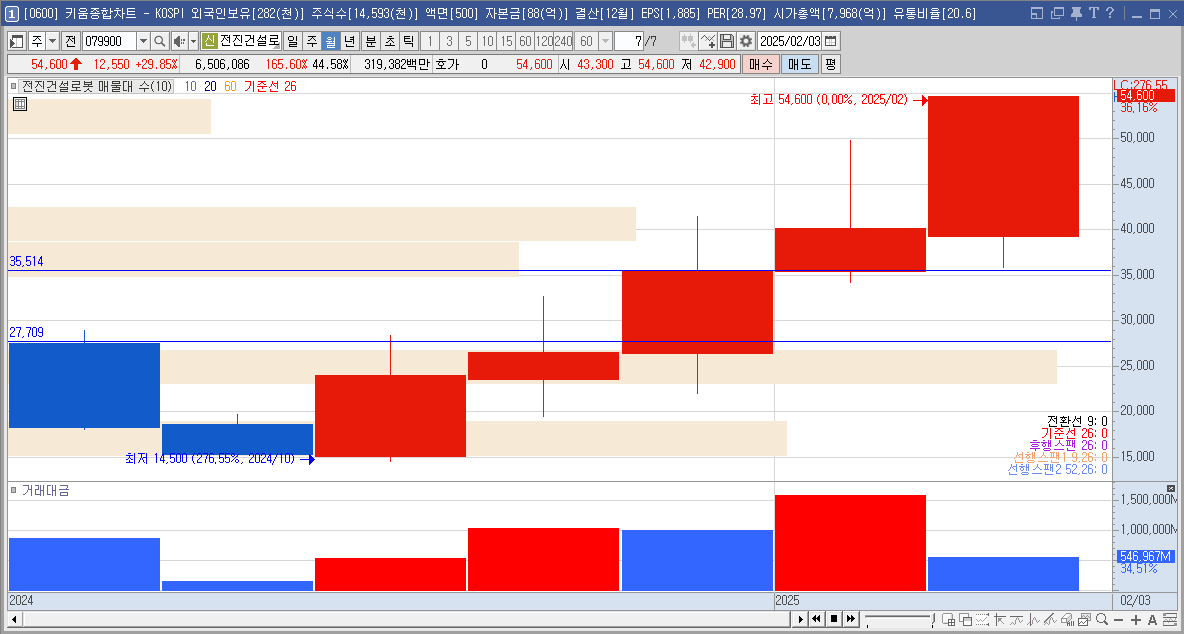Click the multi-chart windows icon at bottom
Viewport: 1184px width, 634px height.
click(x=948, y=620)
